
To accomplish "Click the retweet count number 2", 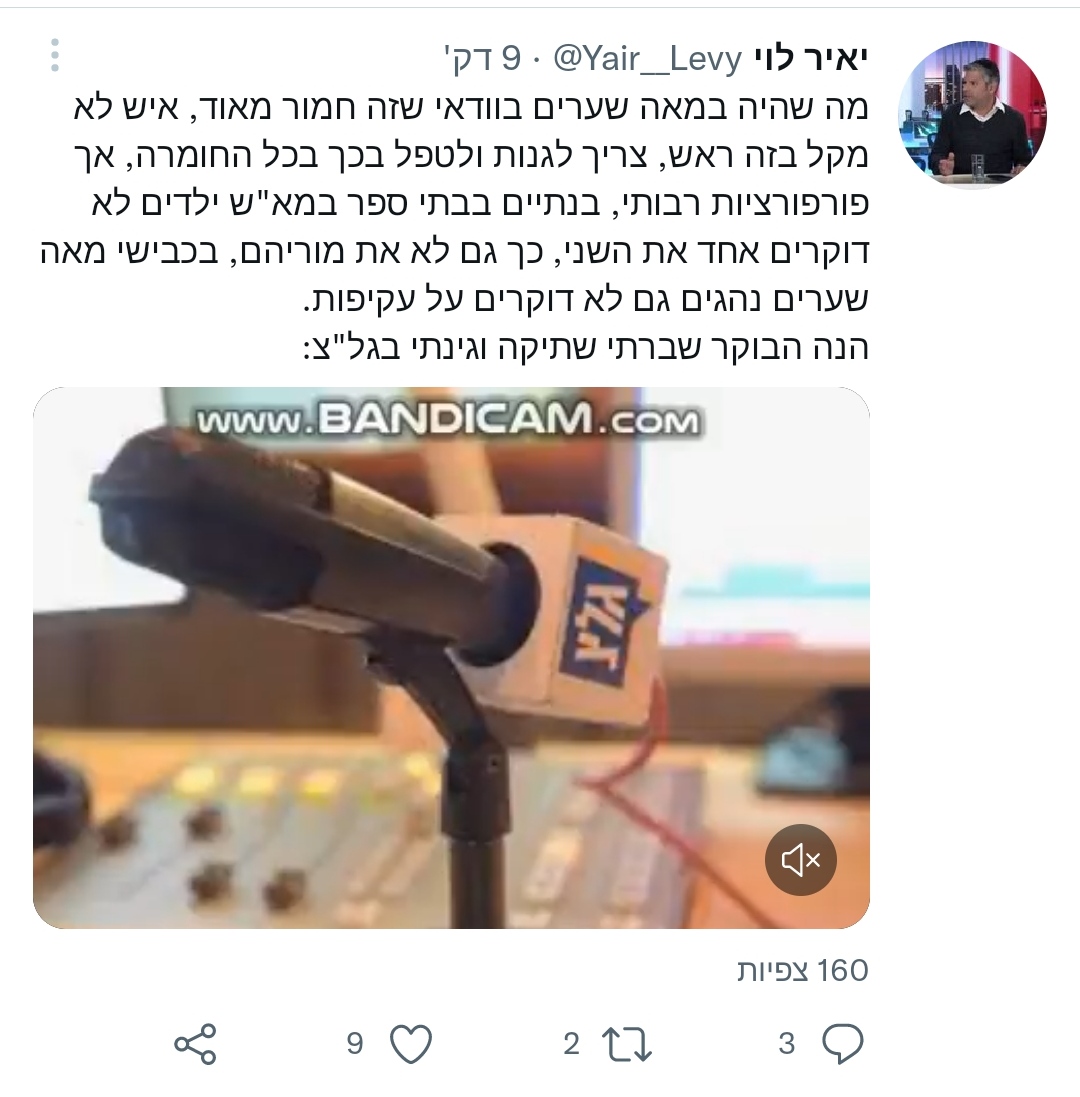I will click(571, 1044).
